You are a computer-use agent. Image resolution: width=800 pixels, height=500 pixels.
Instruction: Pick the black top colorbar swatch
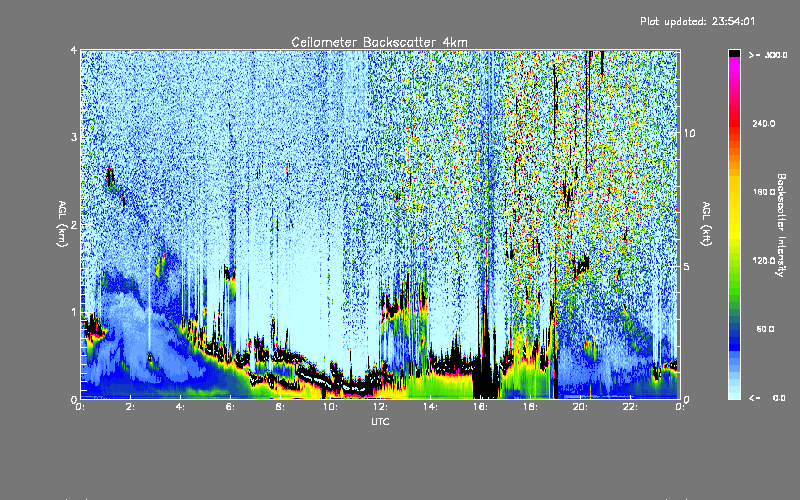pos(734,53)
